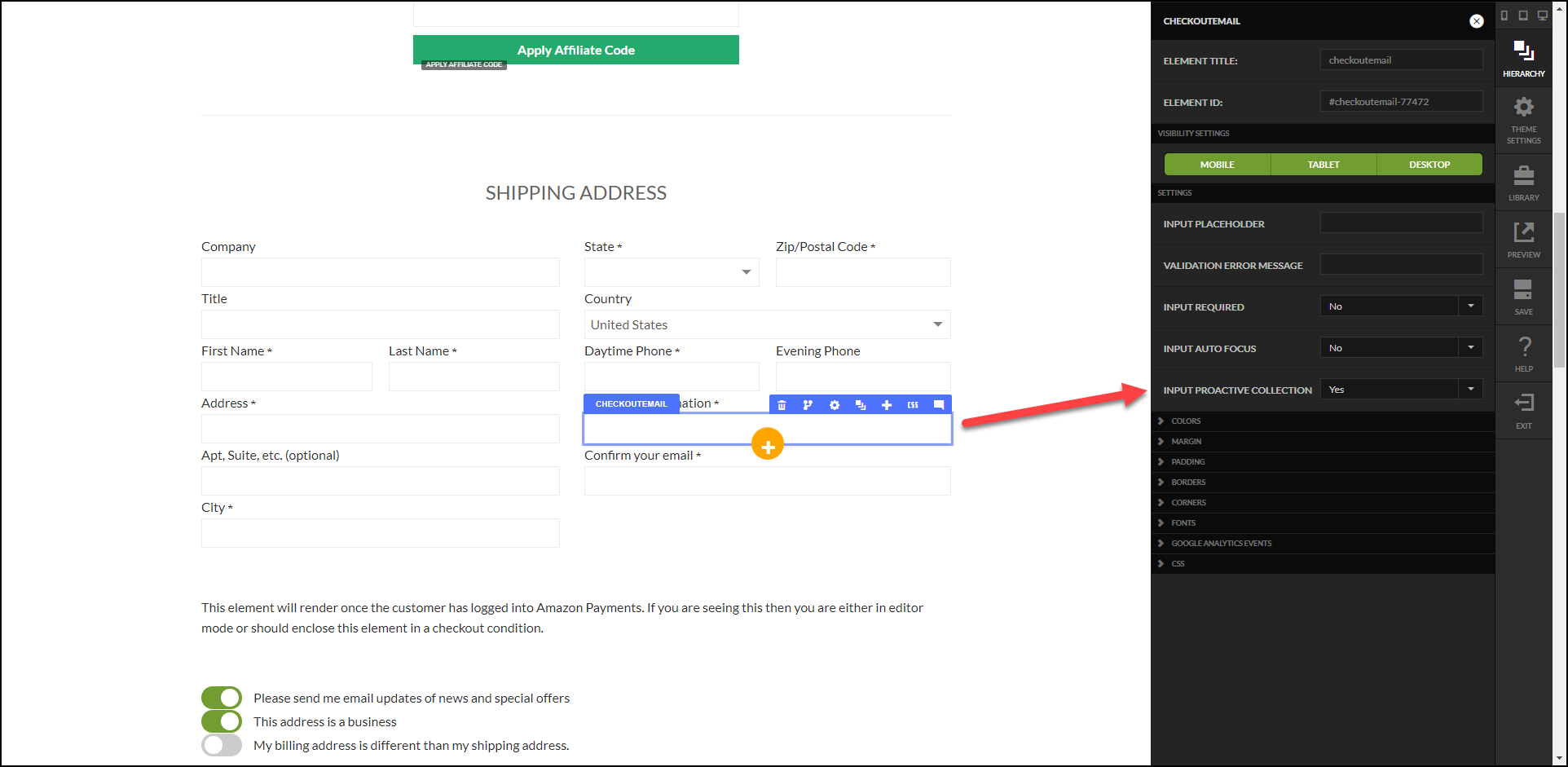This screenshot has width=1568, height=767.
Task: Toggle email updates and special offers switch
Action: (222, 698)
